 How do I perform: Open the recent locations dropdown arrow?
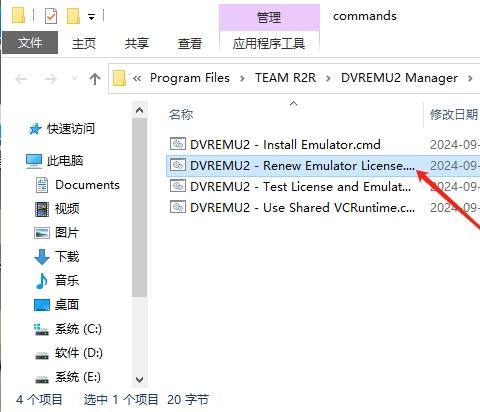pos(74,79)
